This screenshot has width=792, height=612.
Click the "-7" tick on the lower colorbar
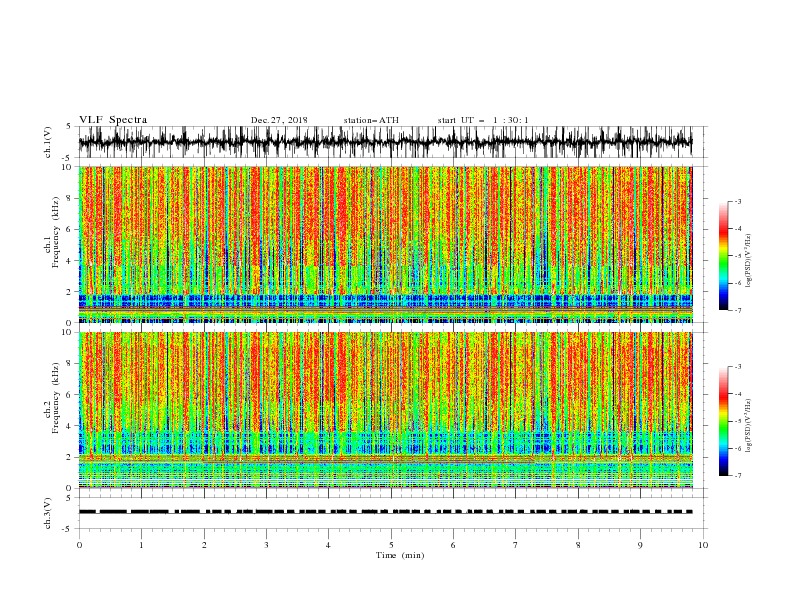(738, 475)
